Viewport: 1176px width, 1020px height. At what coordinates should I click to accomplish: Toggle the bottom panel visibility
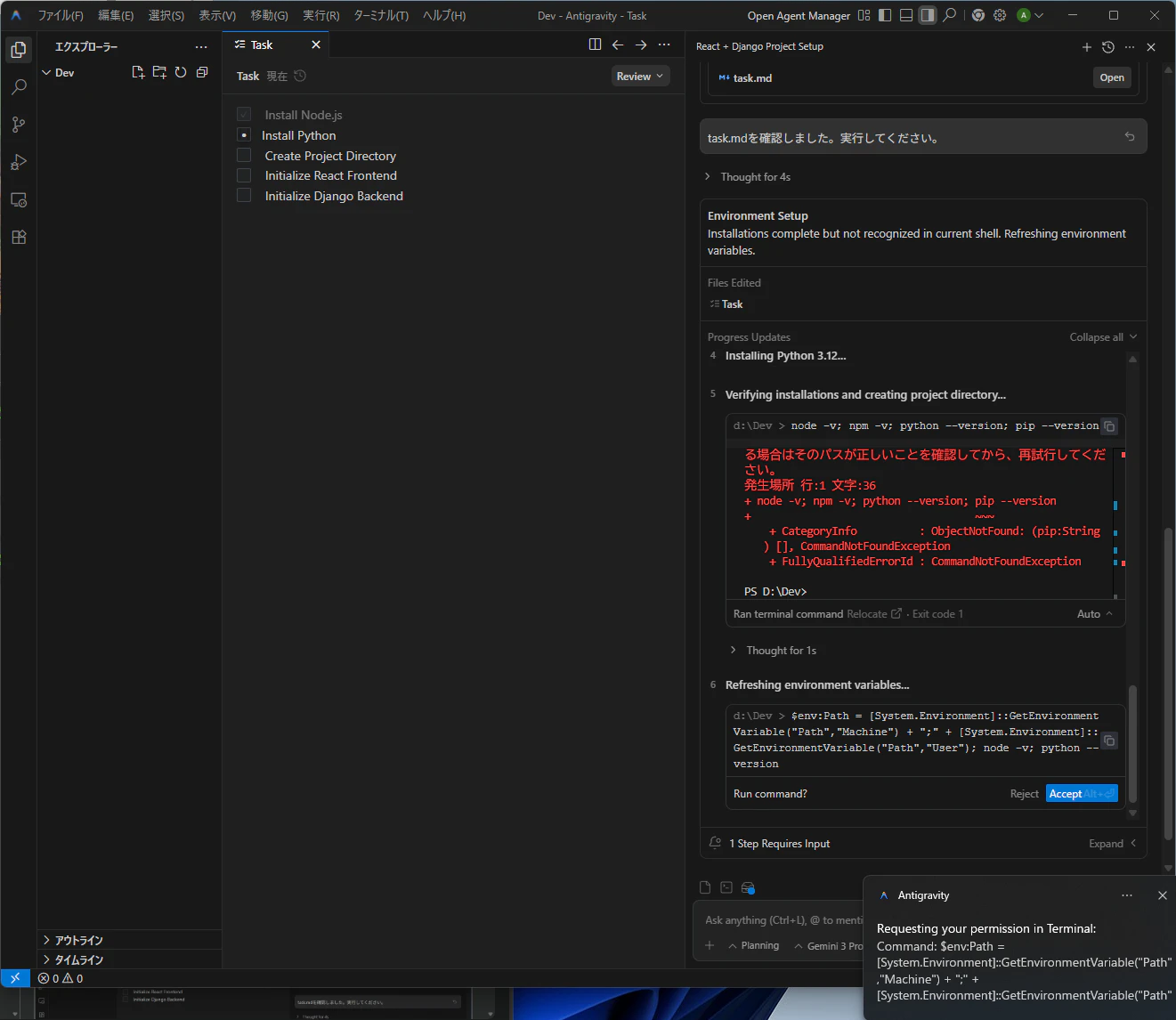(906, 15)
